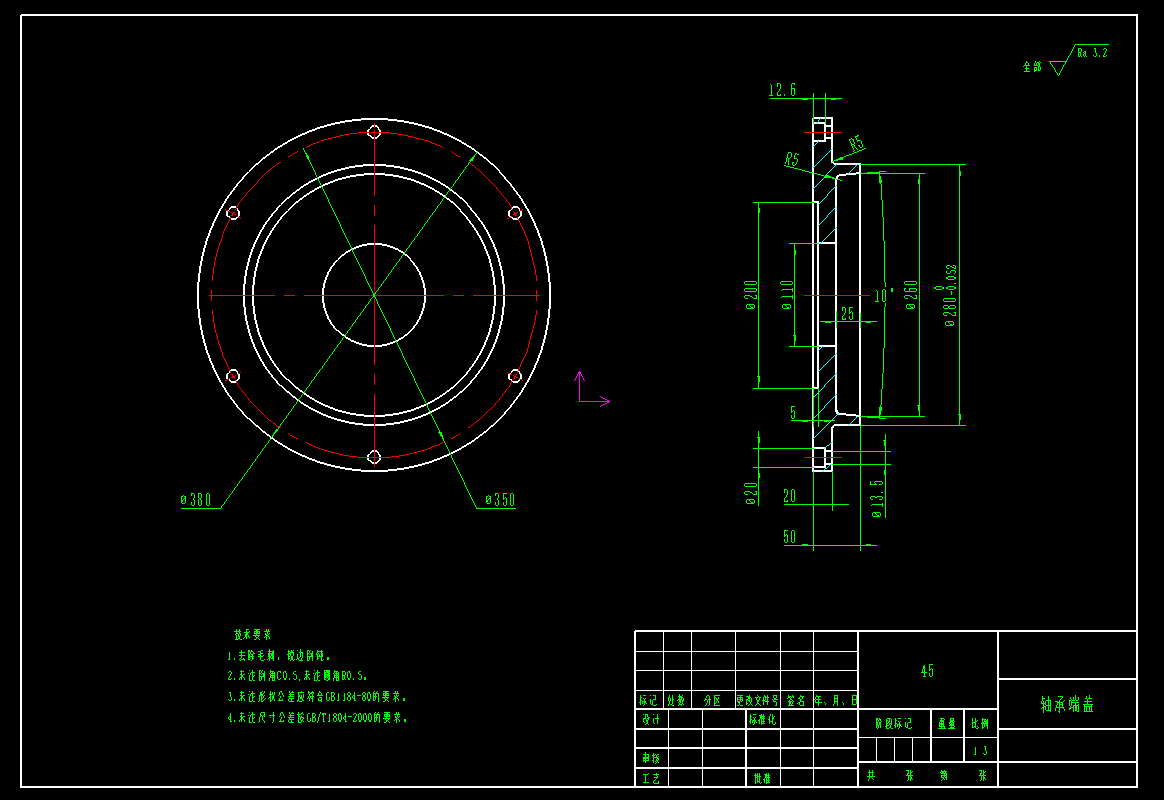1164x800 pixels.
Task: Click the 重量 cell
Action: click(x=946, y=724)
